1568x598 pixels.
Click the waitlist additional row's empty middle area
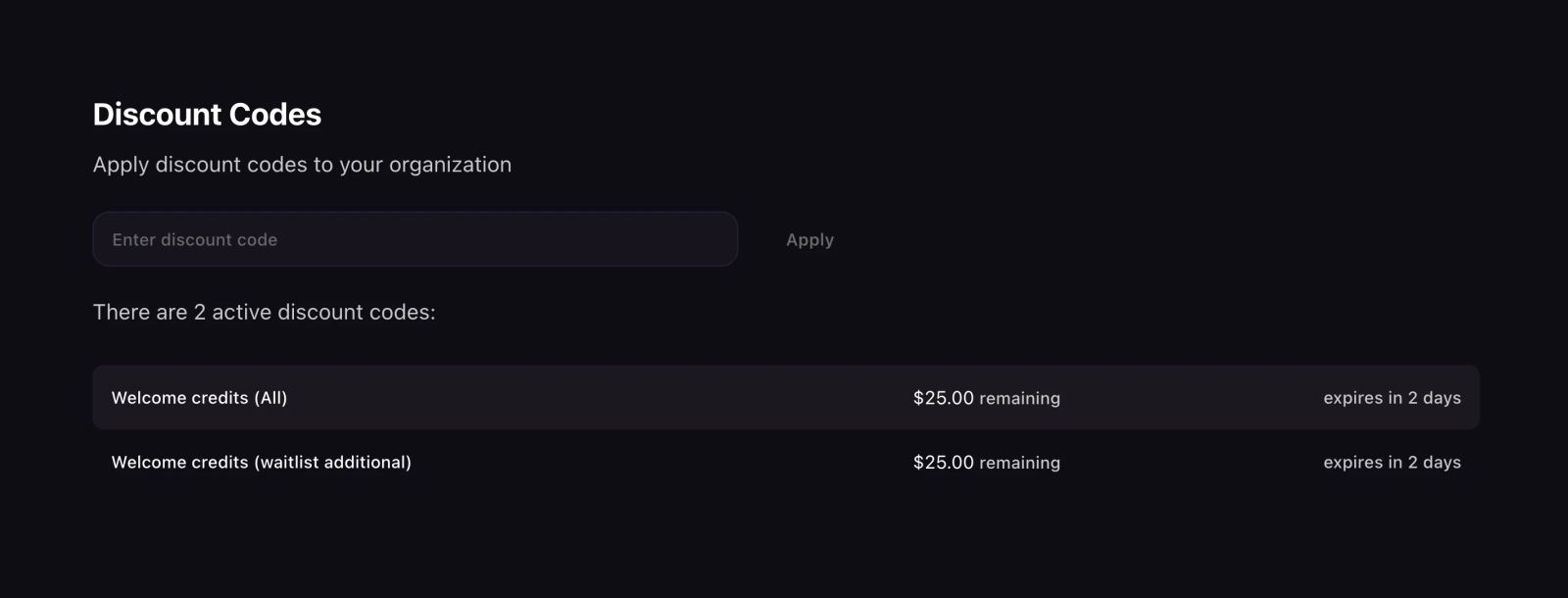tap(666, 463)
